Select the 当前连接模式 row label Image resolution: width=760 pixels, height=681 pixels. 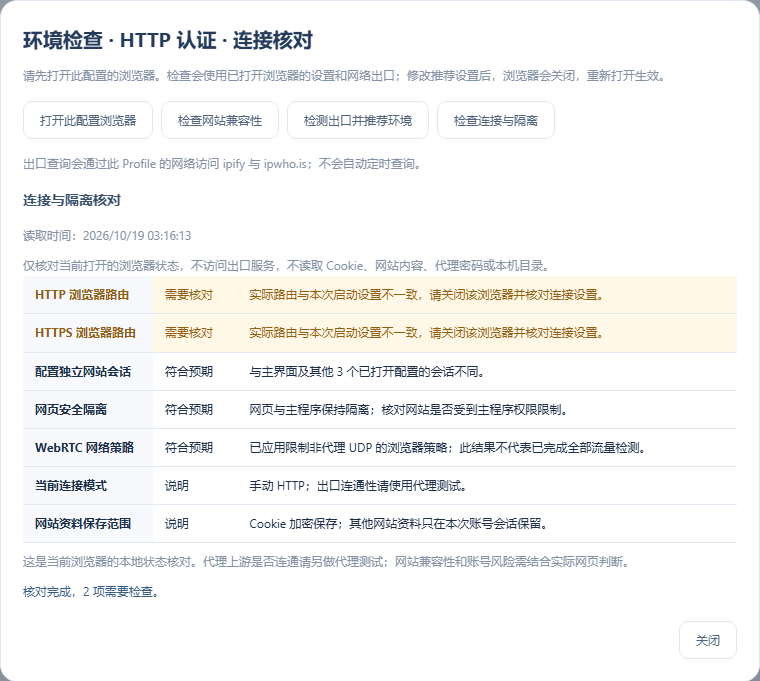71,486
